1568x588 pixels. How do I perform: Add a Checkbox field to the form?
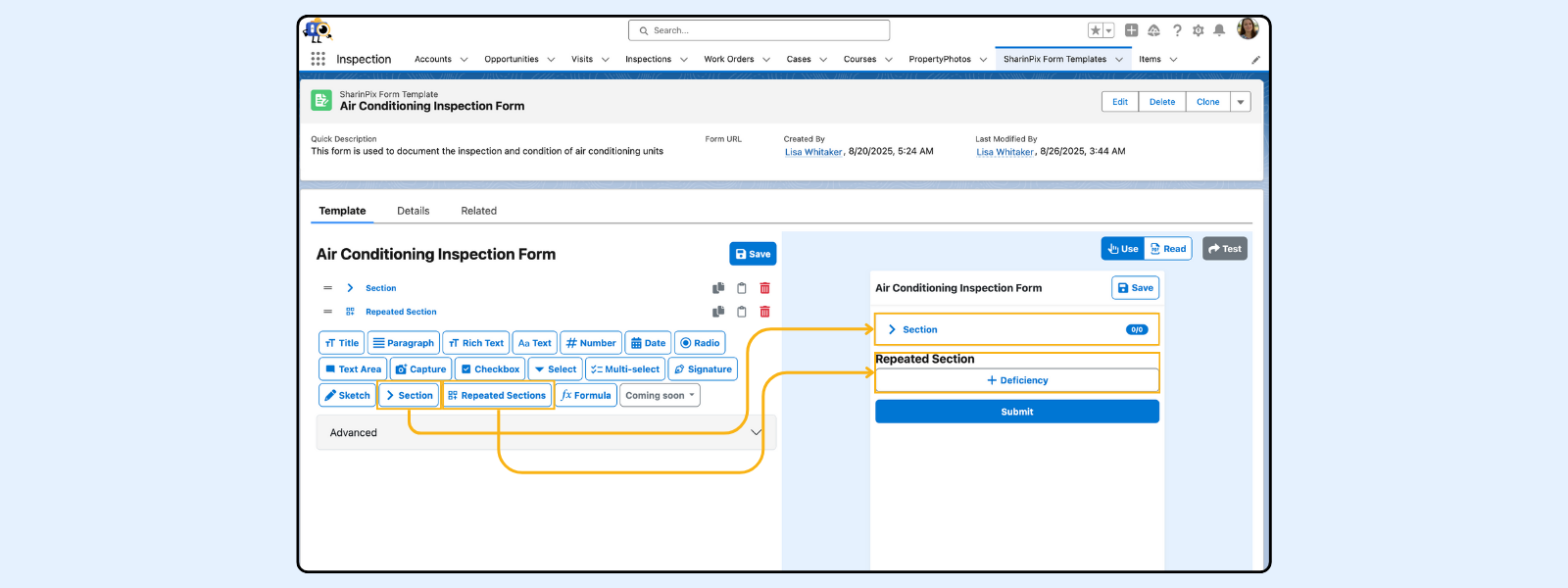click(490, 369)
